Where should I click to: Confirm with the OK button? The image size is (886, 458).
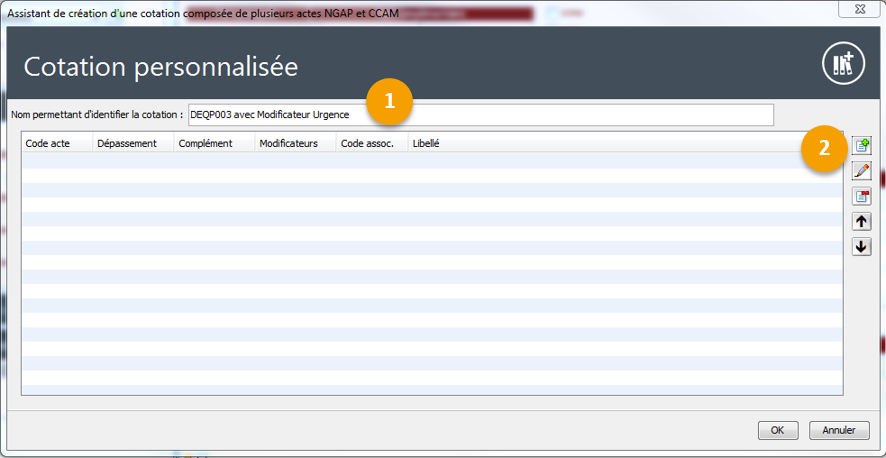click(777, 430)
